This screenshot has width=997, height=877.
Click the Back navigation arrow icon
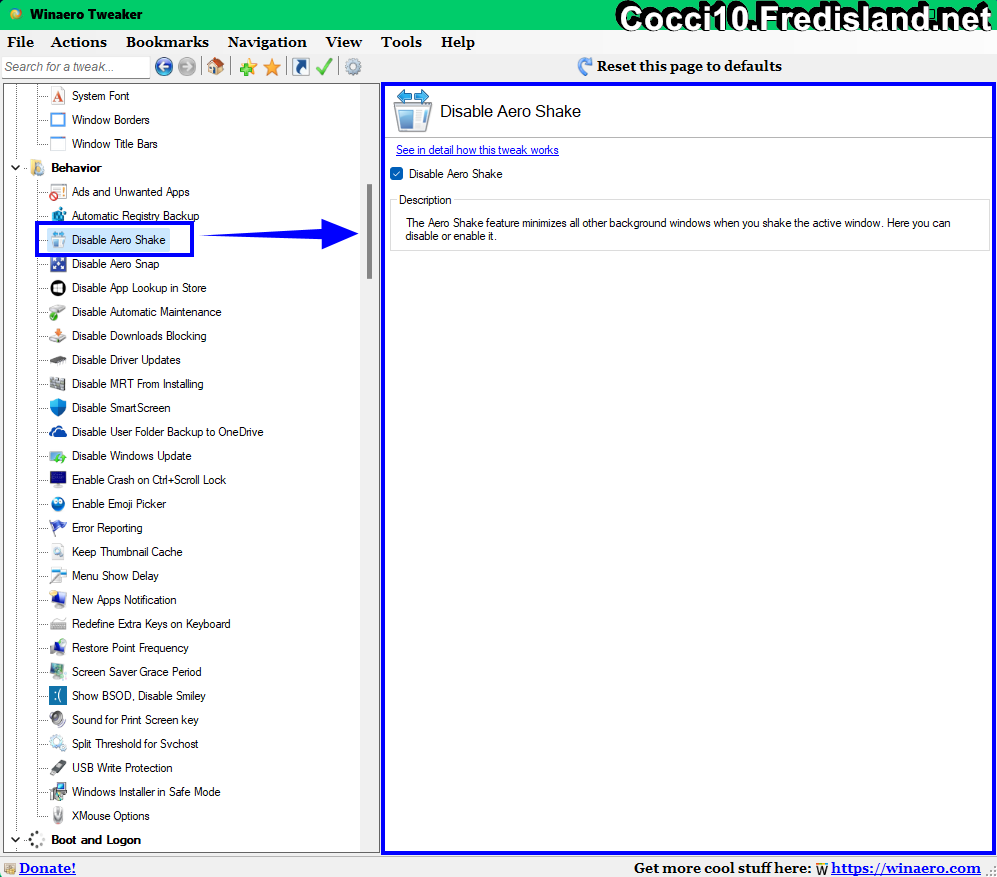pos(164,66)
